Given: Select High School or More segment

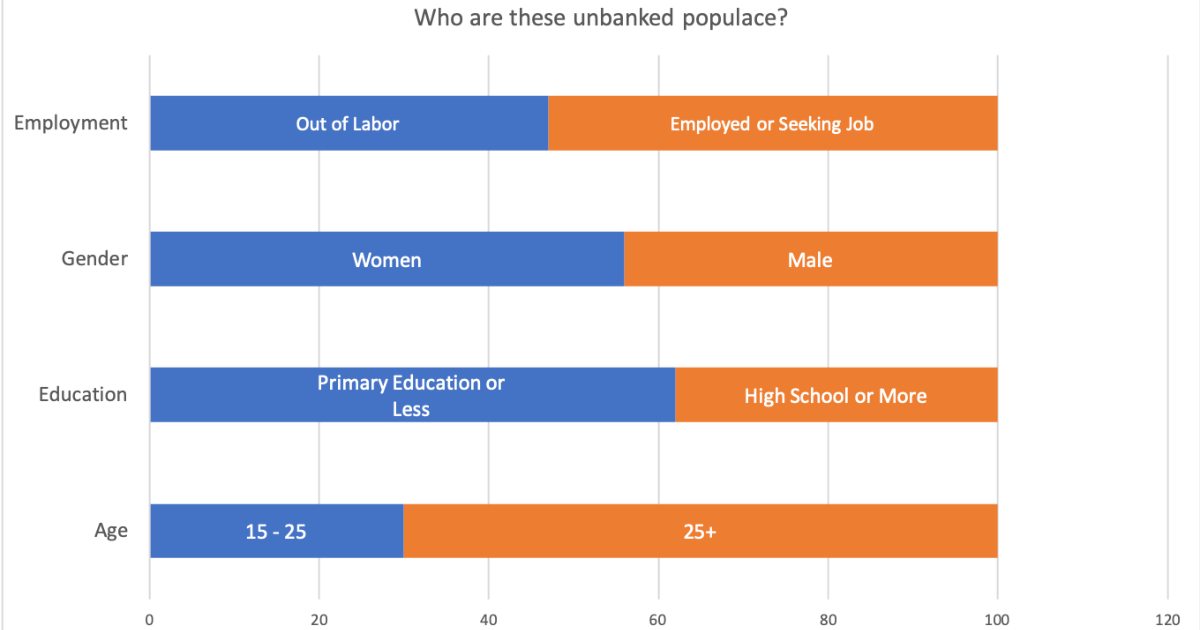Looking at the screenshot, I should (836, 395).
